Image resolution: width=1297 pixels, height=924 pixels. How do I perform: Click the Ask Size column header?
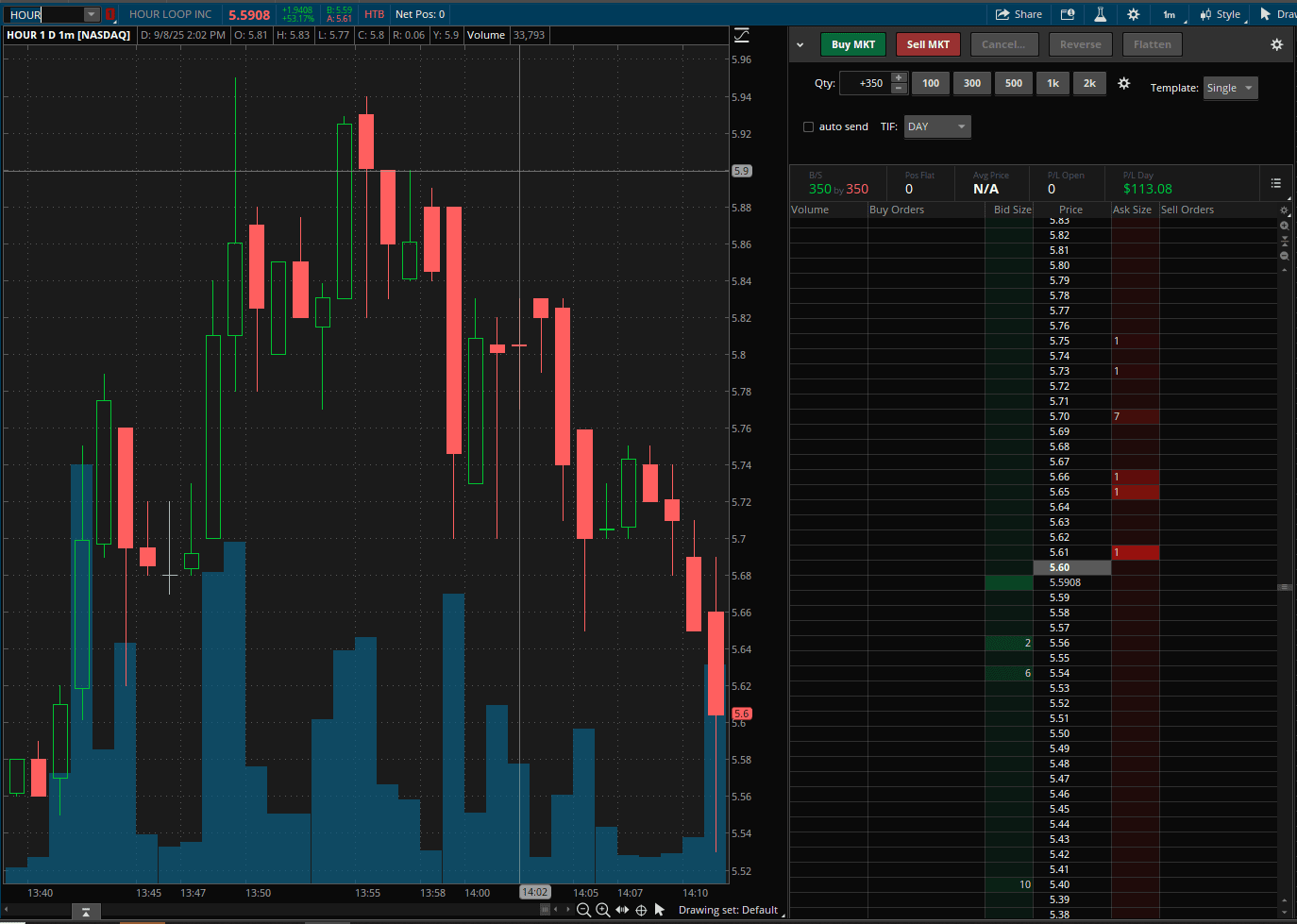click(1135, 210)
